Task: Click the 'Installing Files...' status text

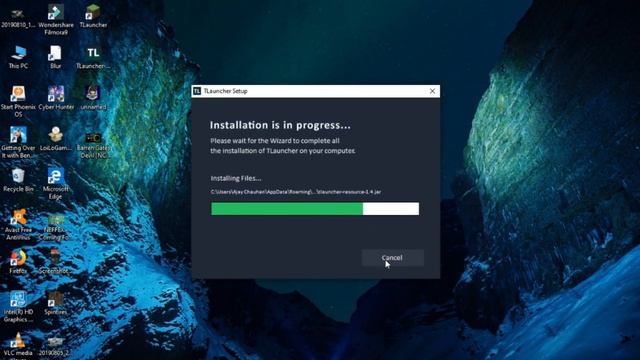Action: [x=236, y=178]
